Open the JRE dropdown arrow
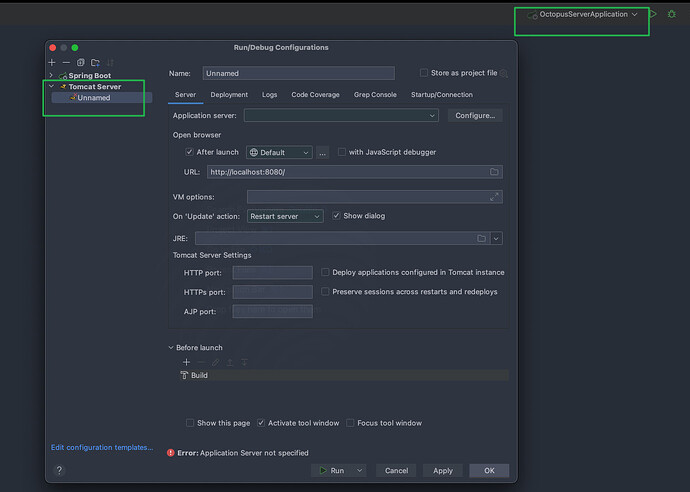This screenshot has width=690, height=492. point(496,239)
